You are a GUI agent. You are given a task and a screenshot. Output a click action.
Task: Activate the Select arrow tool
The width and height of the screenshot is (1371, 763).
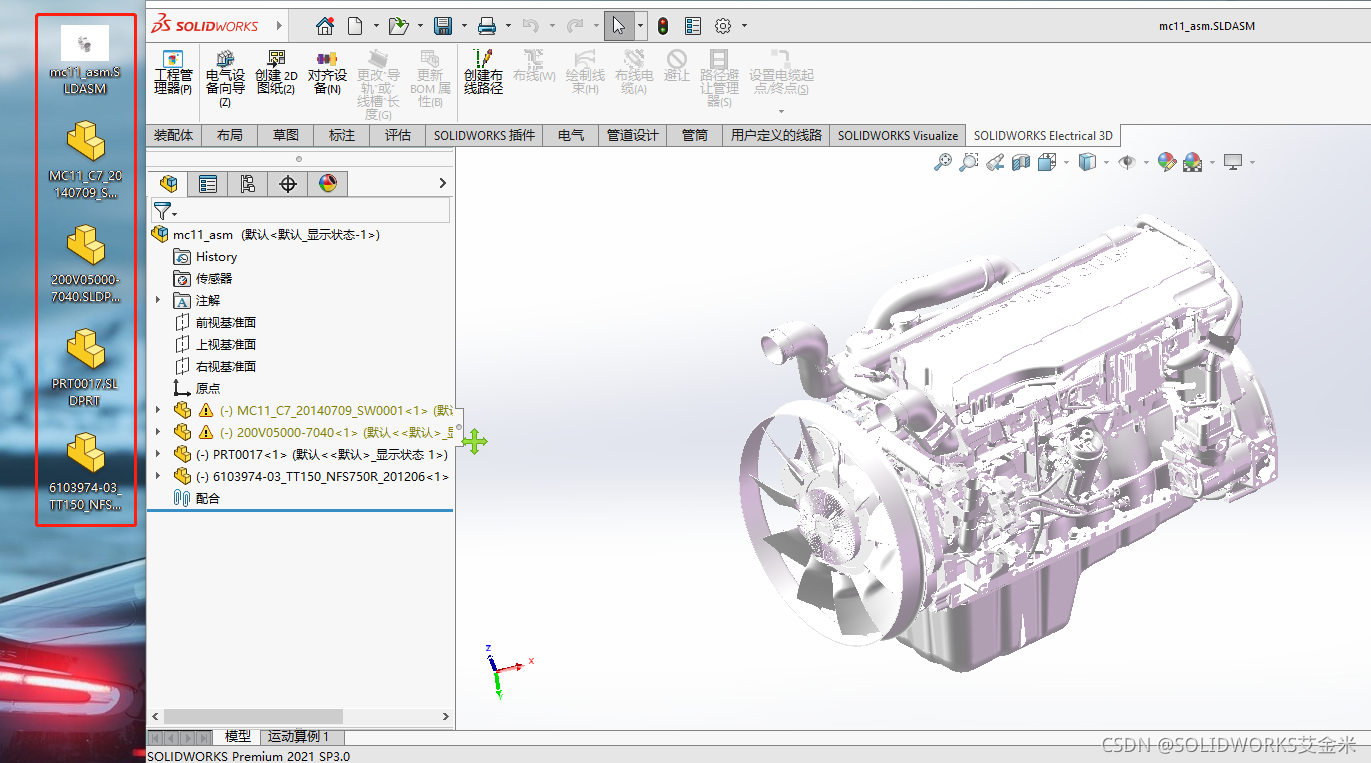pyautogui.click(x=619, y=26)
